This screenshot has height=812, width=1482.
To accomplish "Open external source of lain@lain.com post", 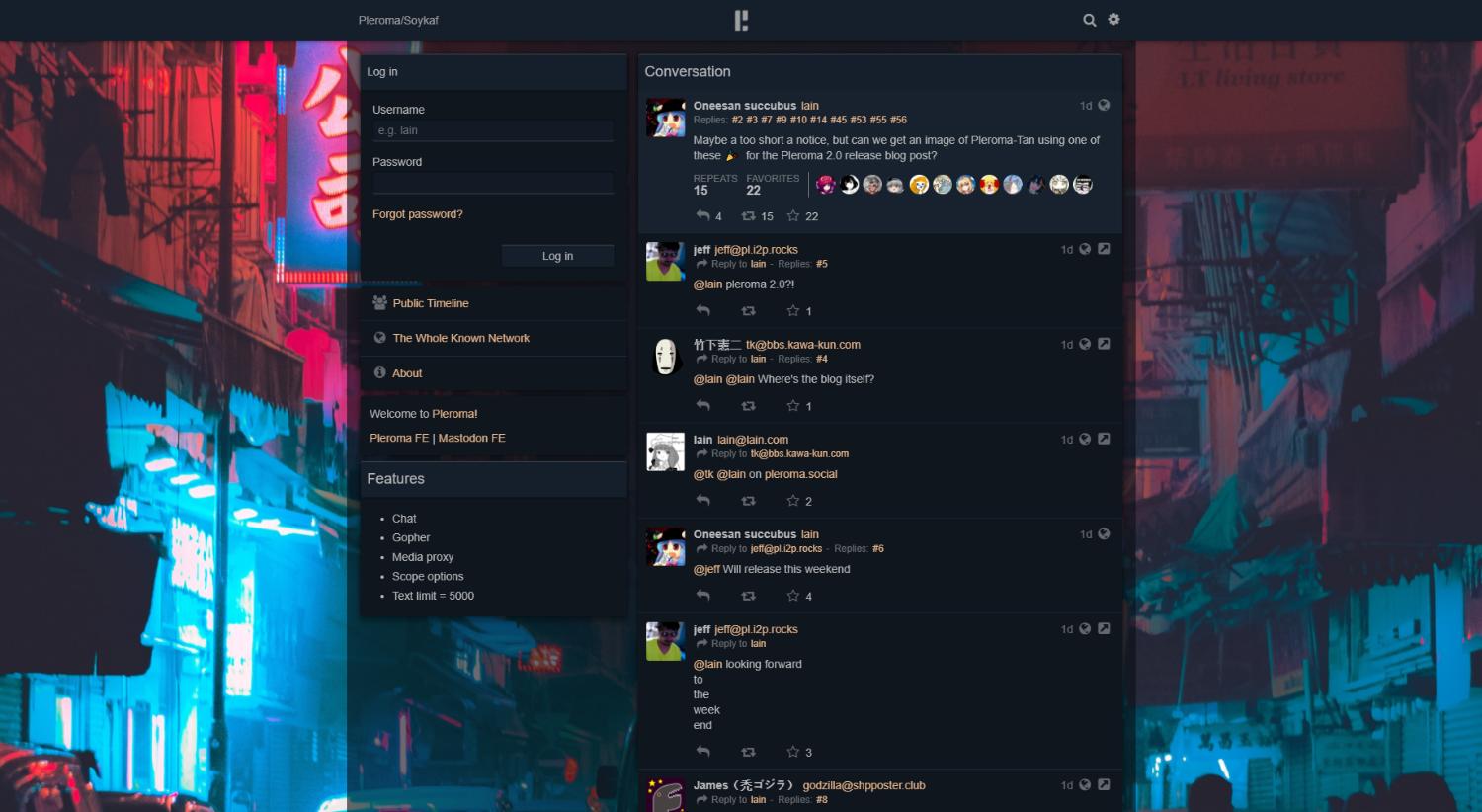I will click(x=1104, y=439).
